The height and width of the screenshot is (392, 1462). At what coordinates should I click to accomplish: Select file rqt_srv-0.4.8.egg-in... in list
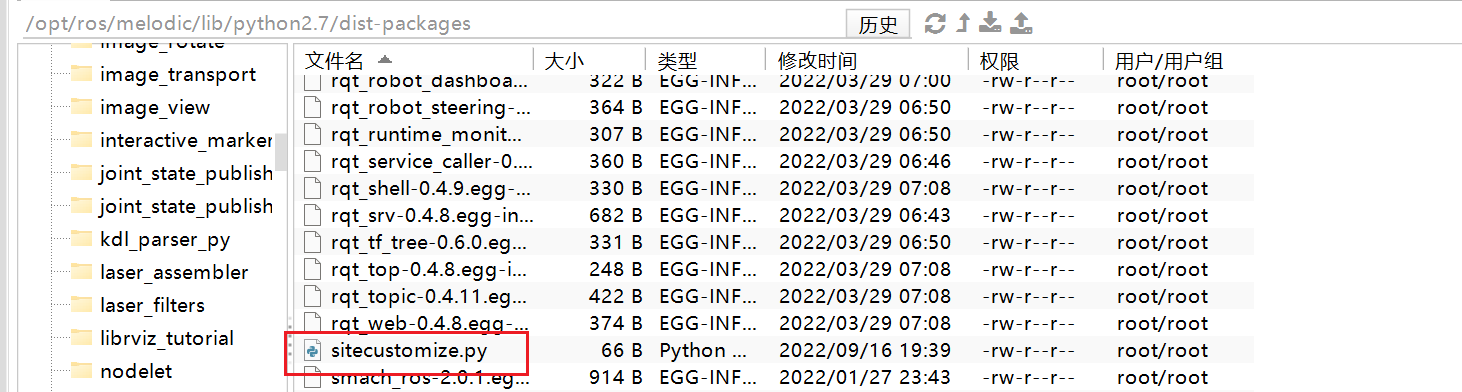[x=431, y=215]
